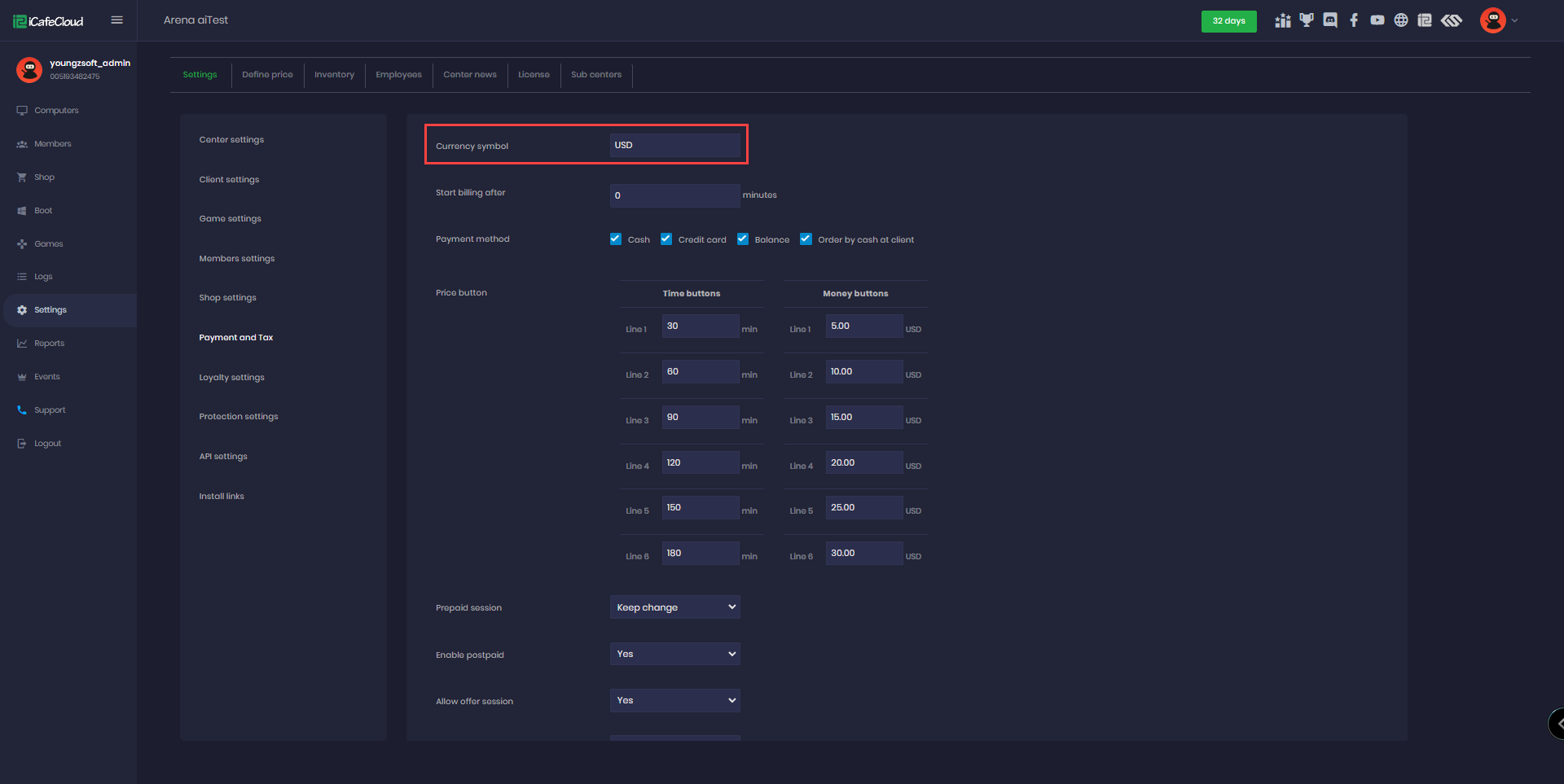Click the star ranking podium icon

pos(1283,20)
